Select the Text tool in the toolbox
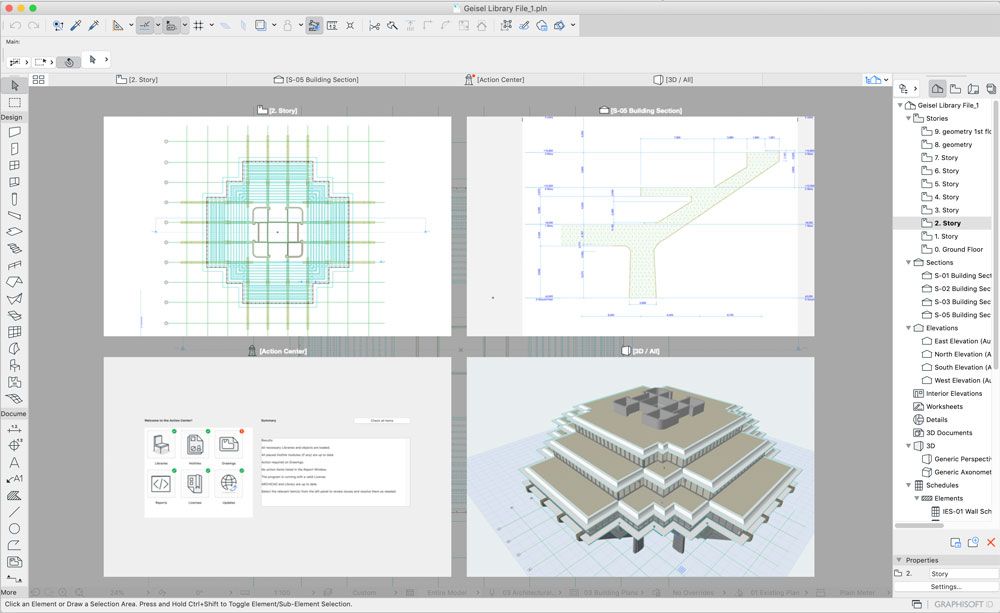1000x613 pixels. 15,462
